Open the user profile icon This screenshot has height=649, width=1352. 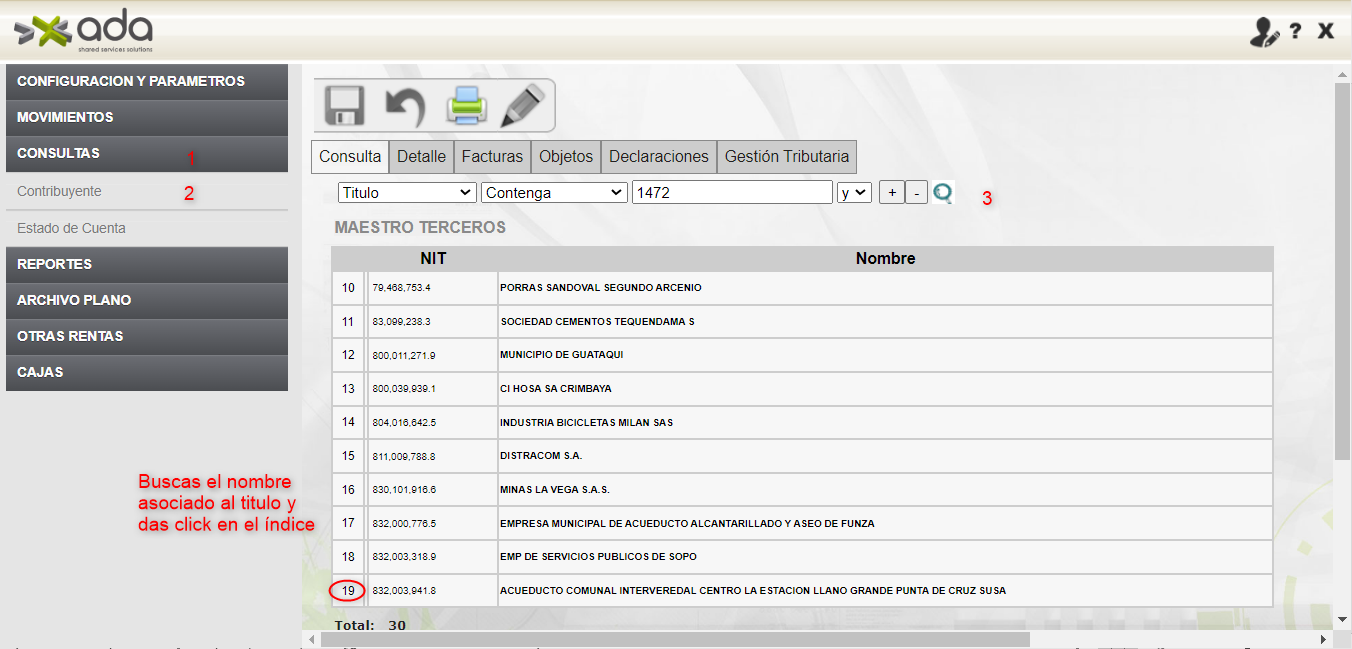(x=1263, y=32)
